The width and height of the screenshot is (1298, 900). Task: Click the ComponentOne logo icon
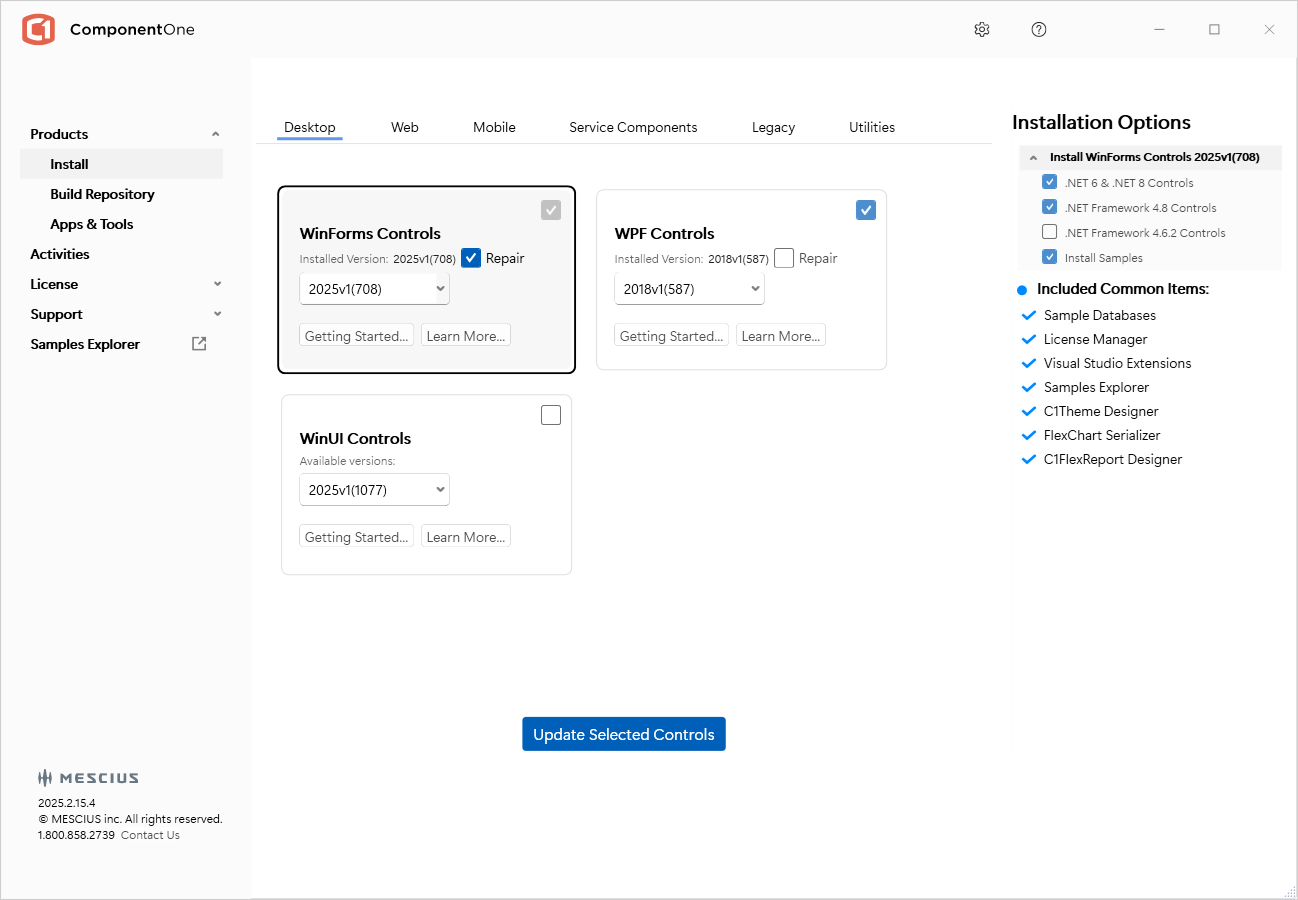click(38, 30)
